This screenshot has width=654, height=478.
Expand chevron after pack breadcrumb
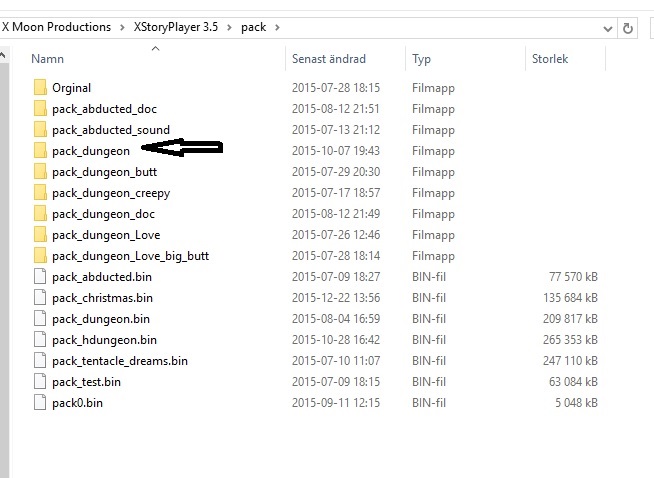coord(277,28)
